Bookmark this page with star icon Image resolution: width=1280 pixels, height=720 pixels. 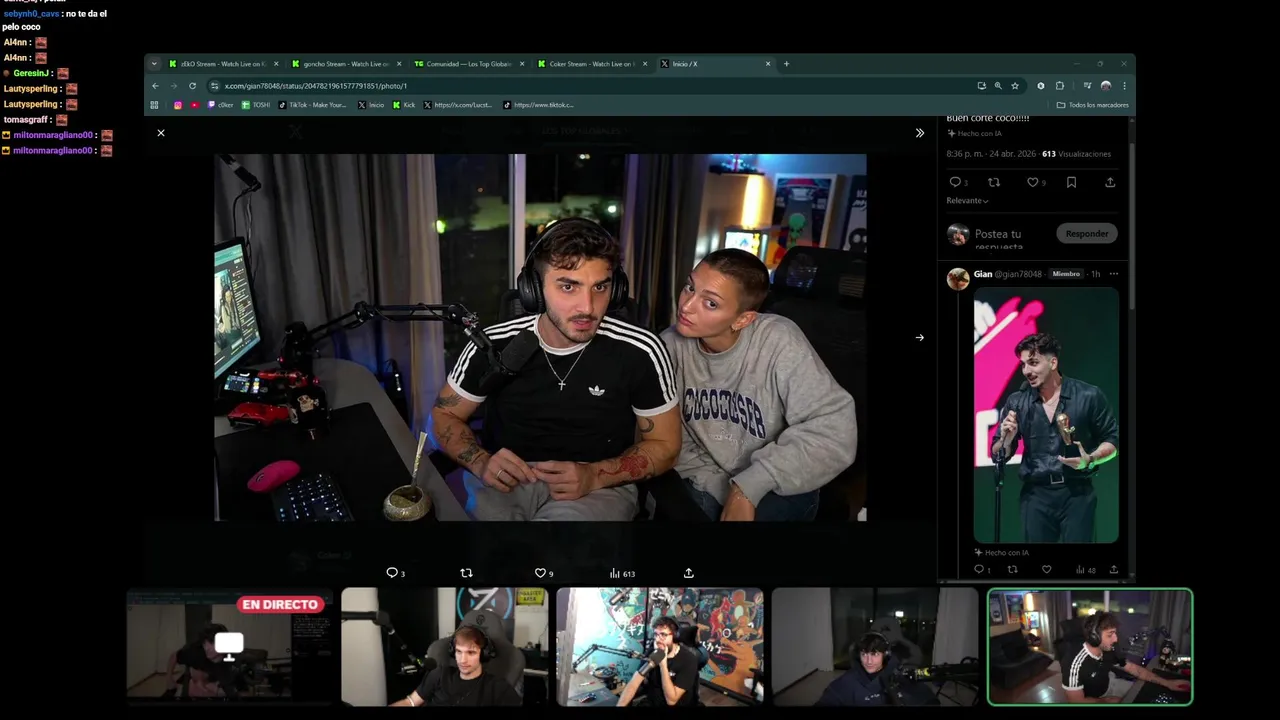(1014, 86)
